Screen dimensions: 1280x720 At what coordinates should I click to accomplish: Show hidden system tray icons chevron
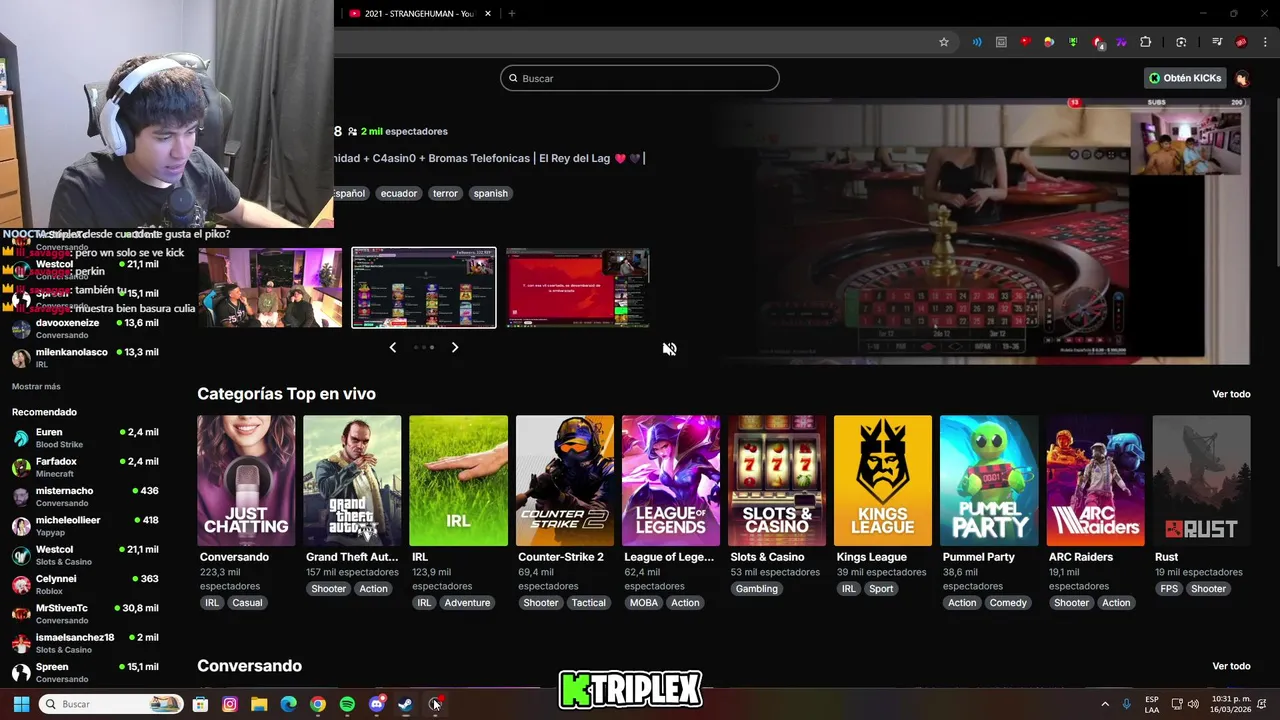1105,704
